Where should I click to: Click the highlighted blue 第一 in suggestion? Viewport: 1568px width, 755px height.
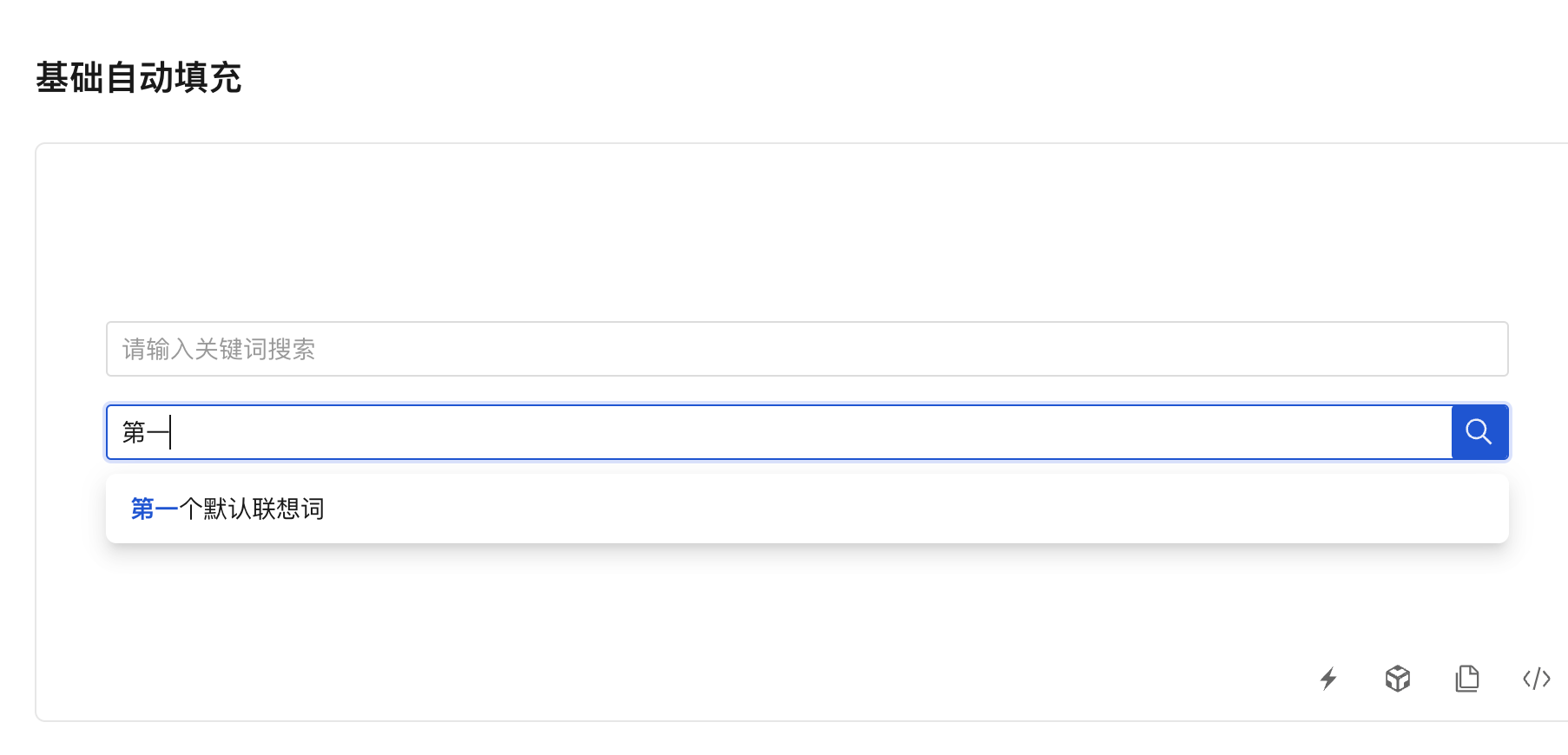point(155,509)
